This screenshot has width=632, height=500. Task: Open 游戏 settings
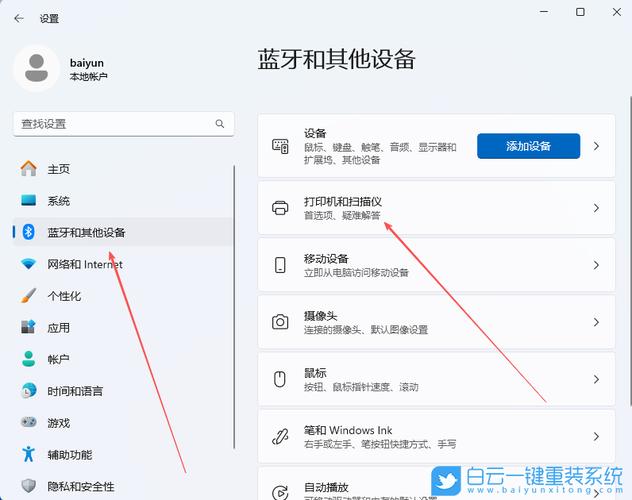(123, 422)
